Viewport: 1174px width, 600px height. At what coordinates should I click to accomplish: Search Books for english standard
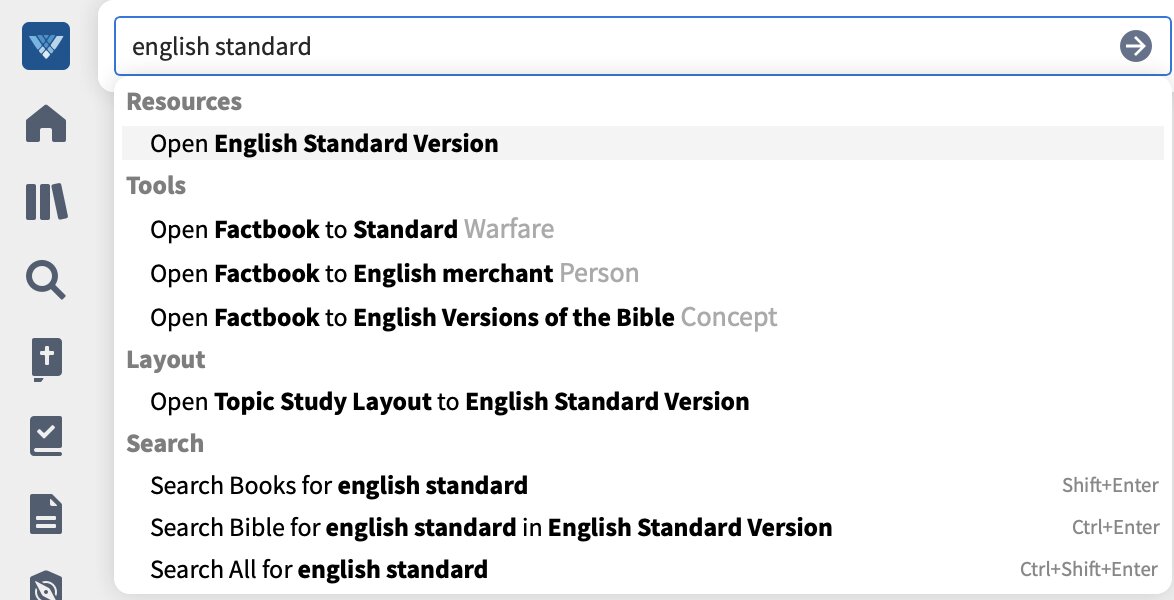pyautogui.click(x=642, y=485)
